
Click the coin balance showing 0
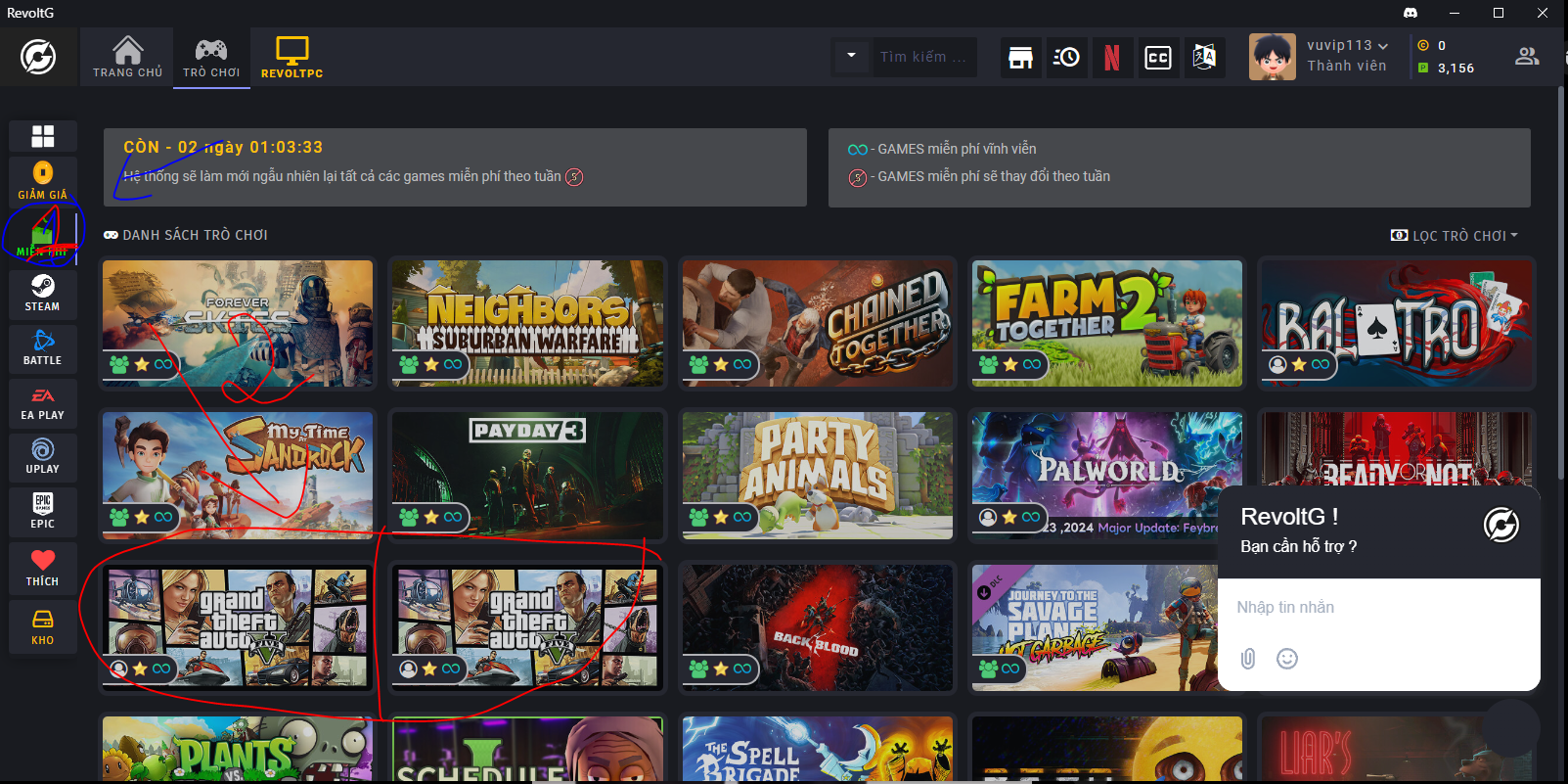(1432, 45)
